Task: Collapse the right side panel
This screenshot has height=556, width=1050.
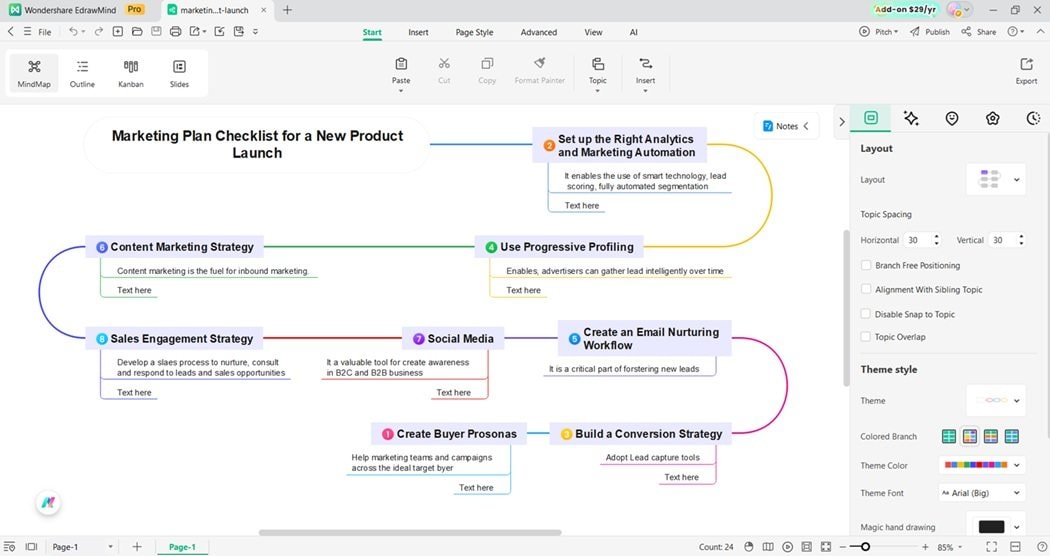Action: (x=842, y=122)
